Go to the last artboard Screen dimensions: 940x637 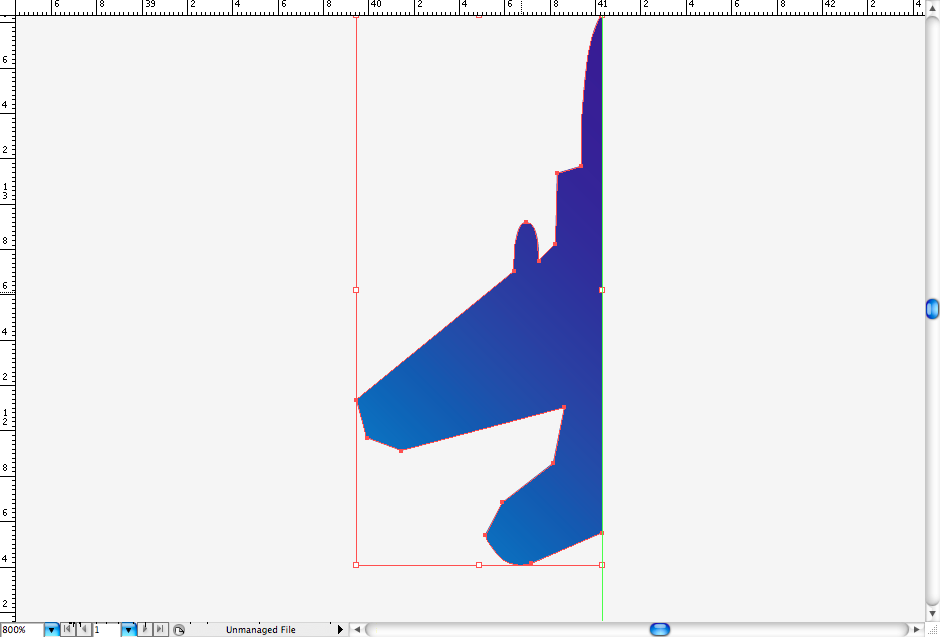pyautogui.click(x=160, y=630)
